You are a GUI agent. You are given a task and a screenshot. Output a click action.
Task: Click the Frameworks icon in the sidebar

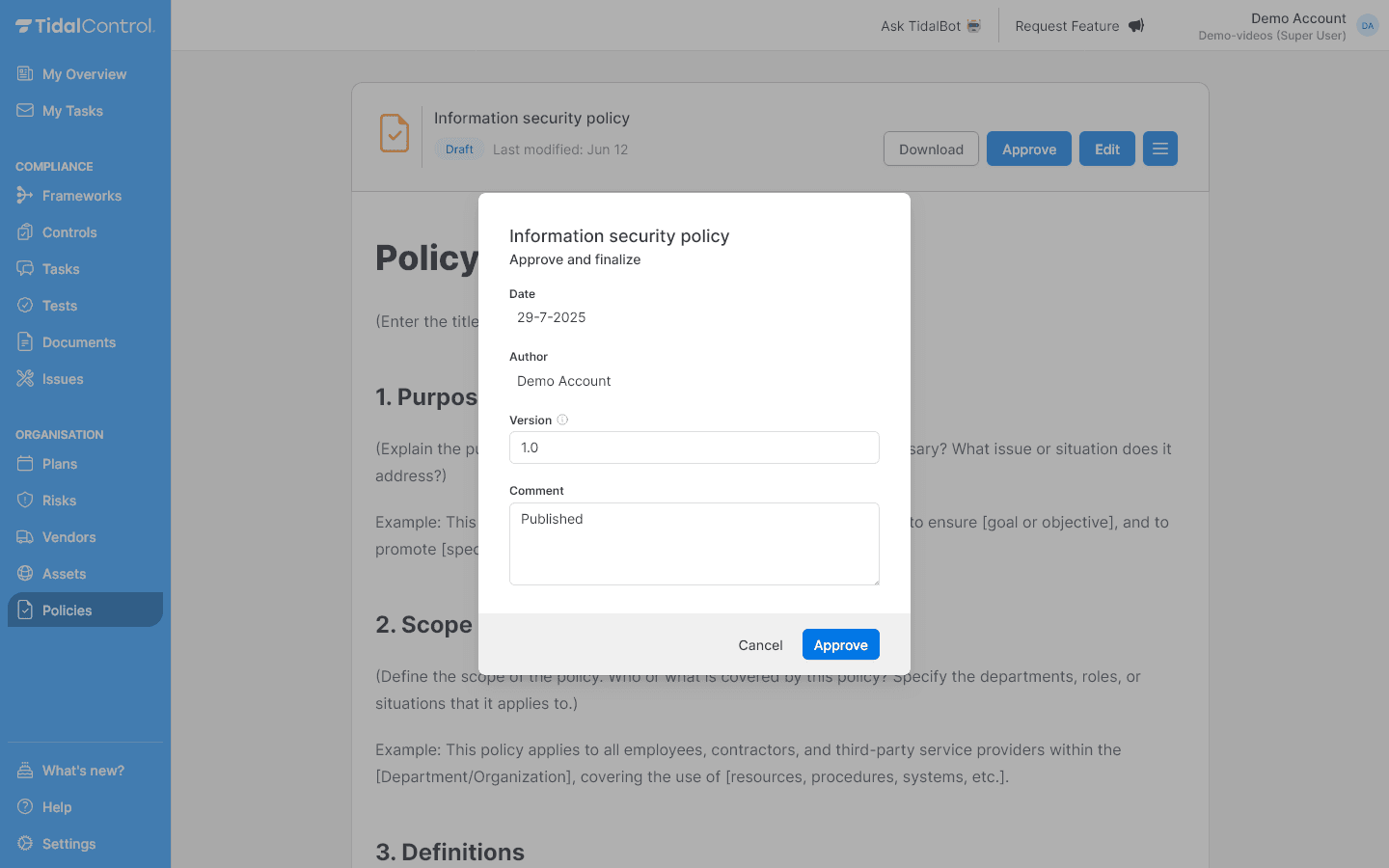click(x=23, y=196)
